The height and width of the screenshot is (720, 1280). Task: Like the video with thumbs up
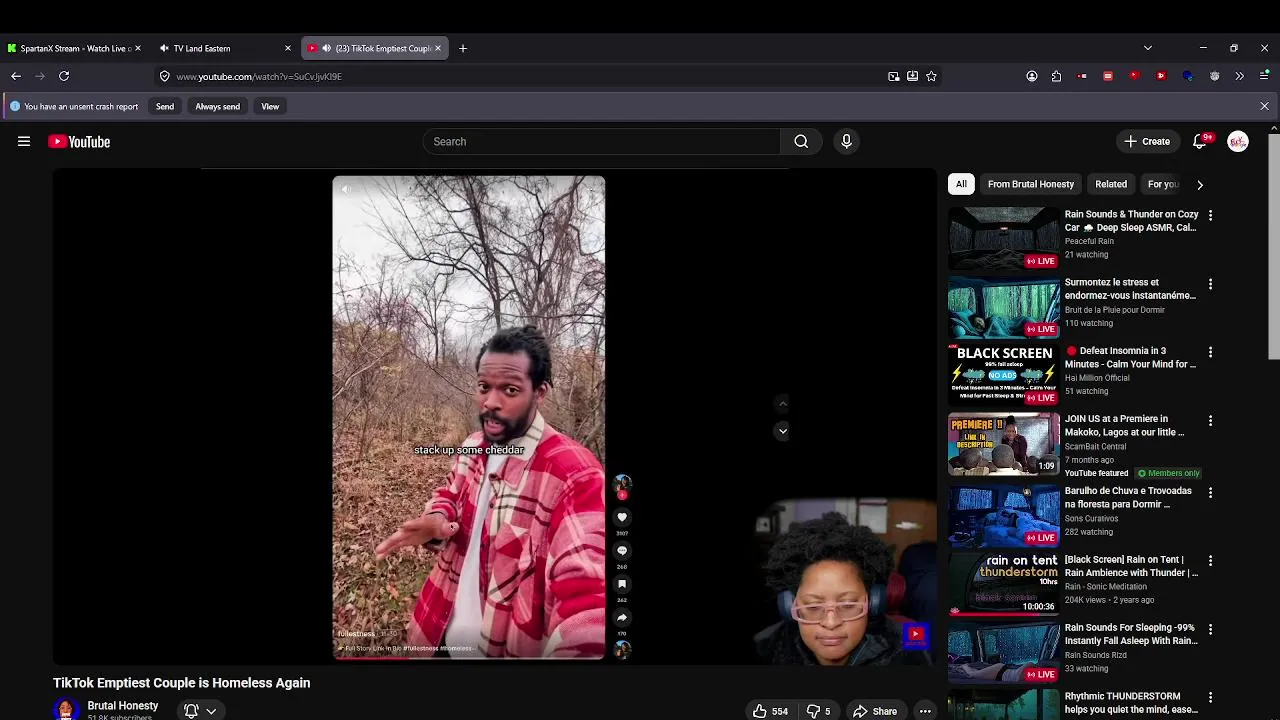770,711
